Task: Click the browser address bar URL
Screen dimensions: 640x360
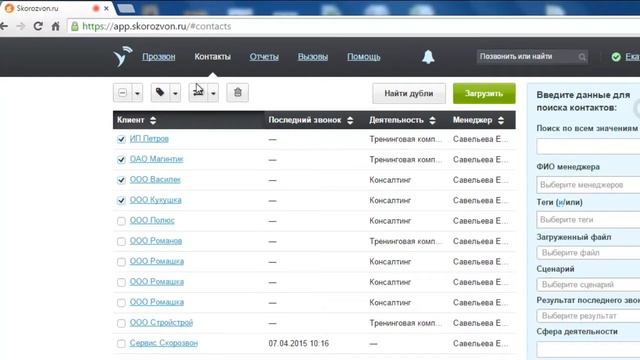Action: (x=156, y=27)
